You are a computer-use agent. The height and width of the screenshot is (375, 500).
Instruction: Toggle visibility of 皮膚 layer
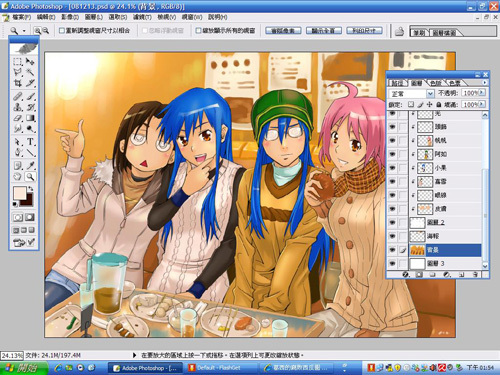392,209
